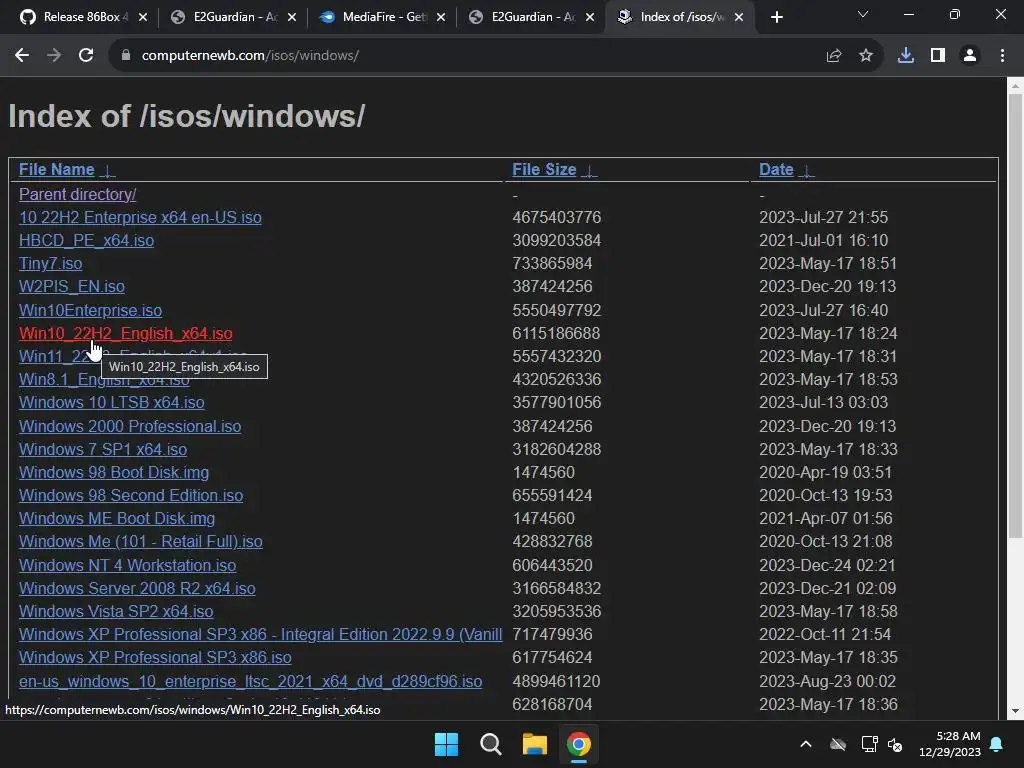Image resolution: width=1024 pixels, height=768 pixels.
Task: Open the Chrome three-dot menu
Action: pyautogui.click(x=1002, y=56)
